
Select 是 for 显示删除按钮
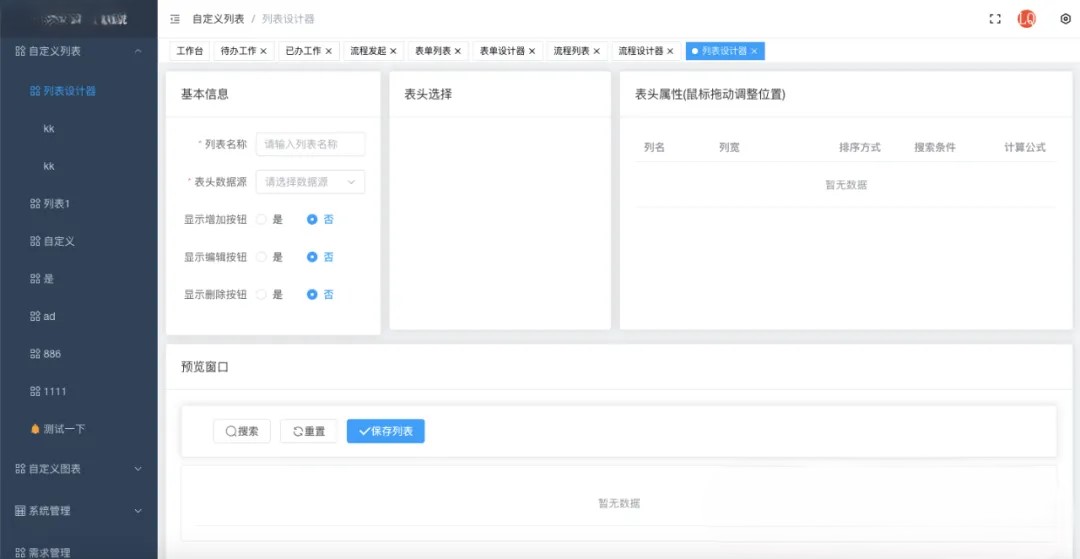pos(262,295)
